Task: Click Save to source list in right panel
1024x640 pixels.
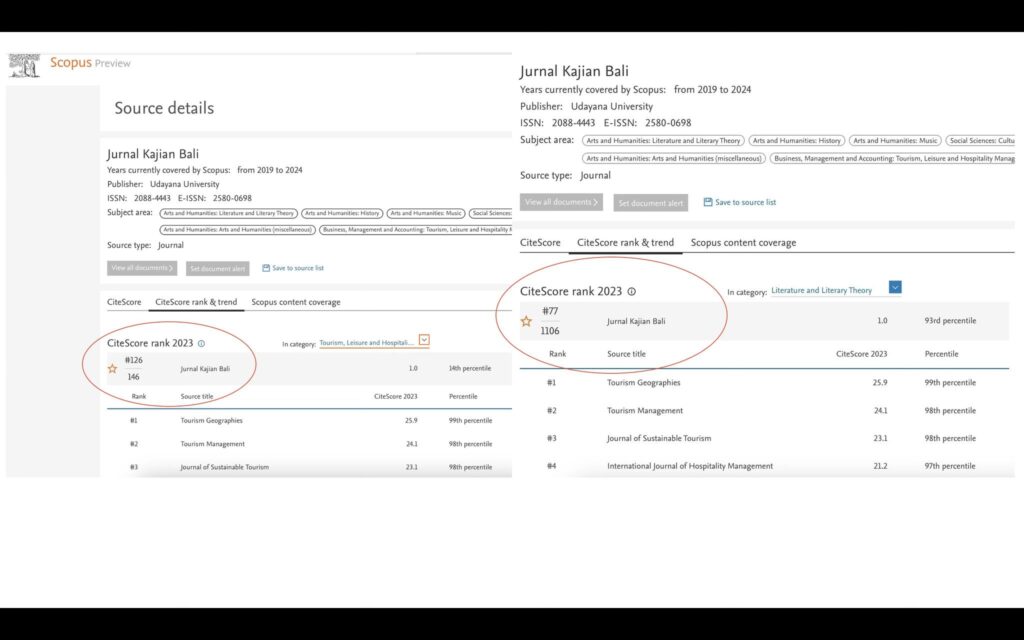Action: [739, 202]
